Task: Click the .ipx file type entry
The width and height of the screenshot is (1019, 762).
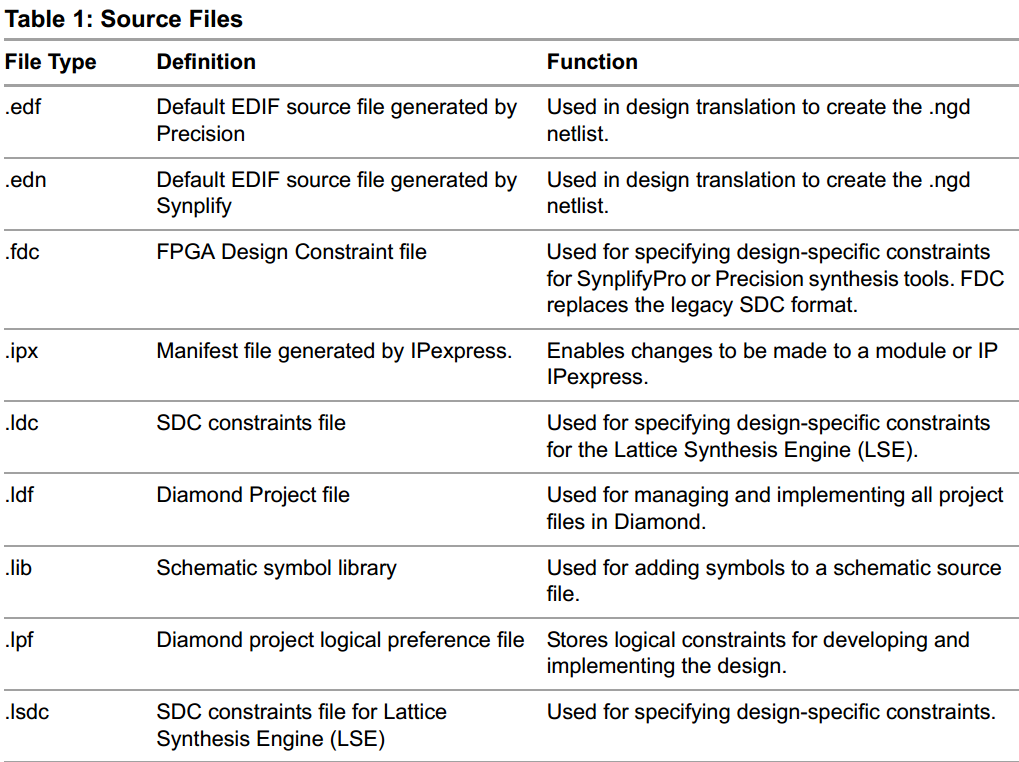Action: tap(23, 351)
